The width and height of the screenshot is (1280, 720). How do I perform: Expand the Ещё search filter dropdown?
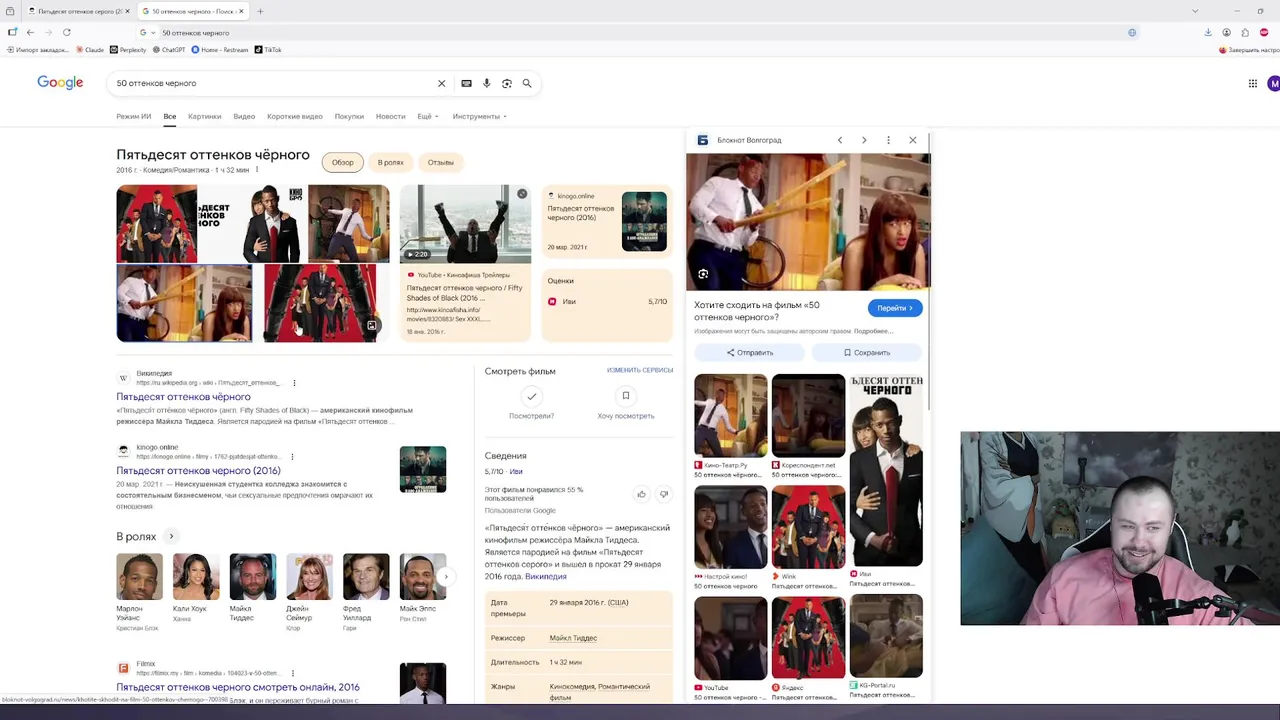tap(427, 116)
